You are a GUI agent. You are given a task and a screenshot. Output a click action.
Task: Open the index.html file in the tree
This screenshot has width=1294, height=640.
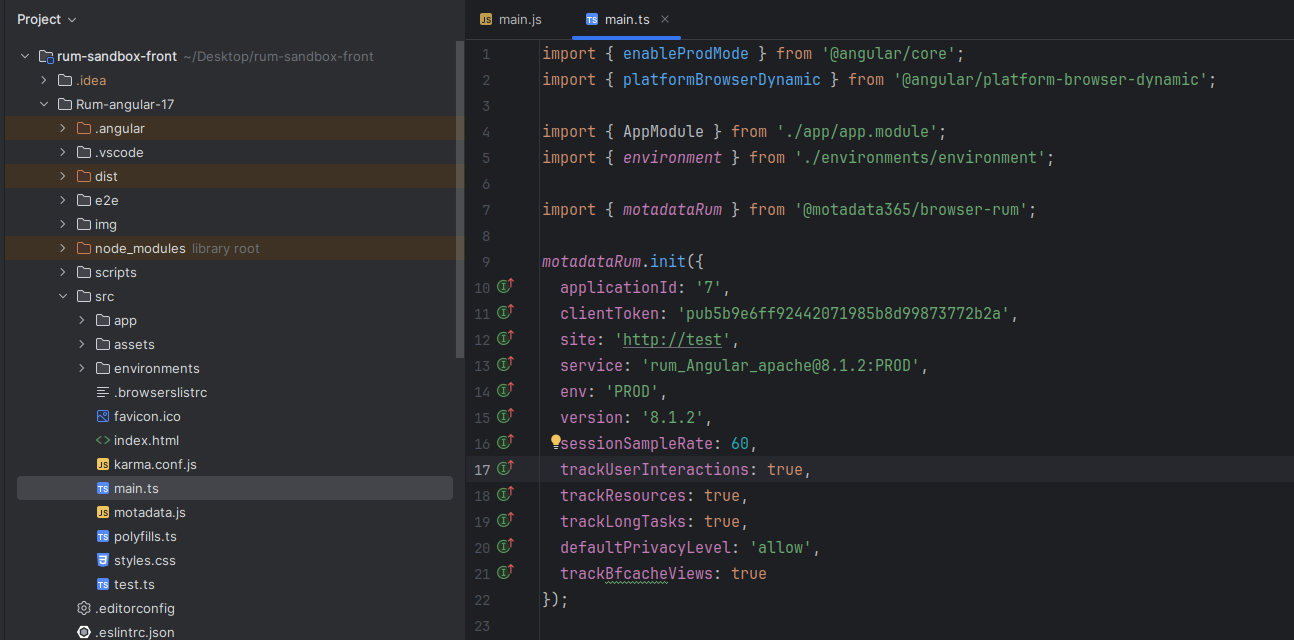tap(146, 440)
